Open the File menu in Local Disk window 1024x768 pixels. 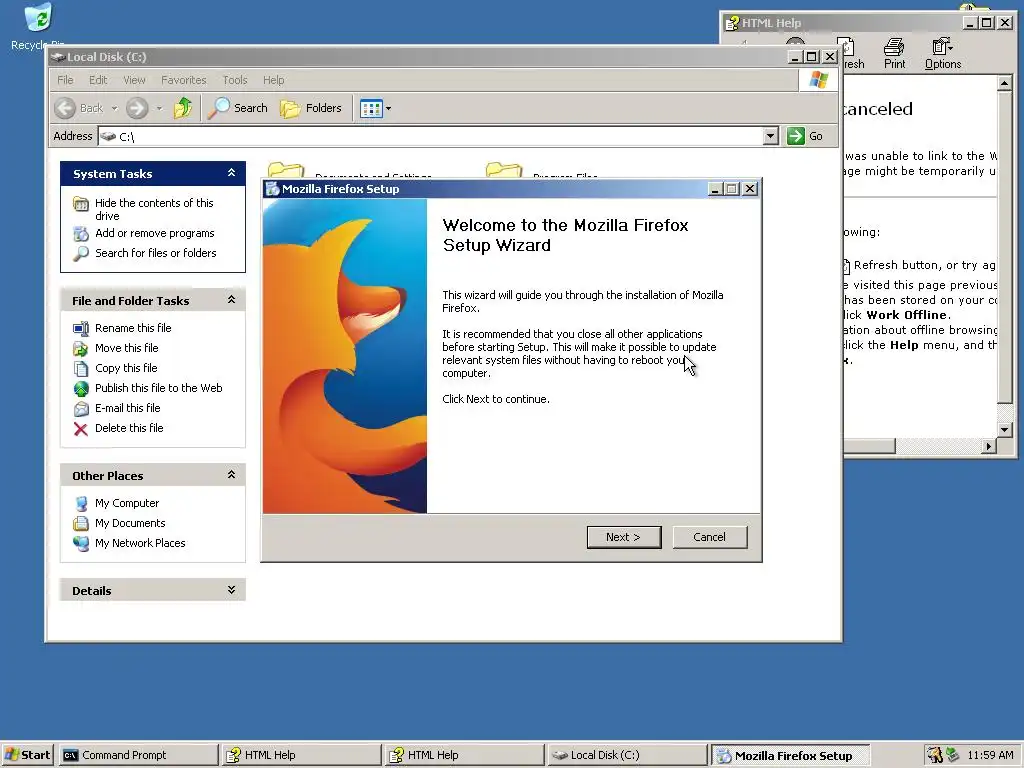[65, 80]
